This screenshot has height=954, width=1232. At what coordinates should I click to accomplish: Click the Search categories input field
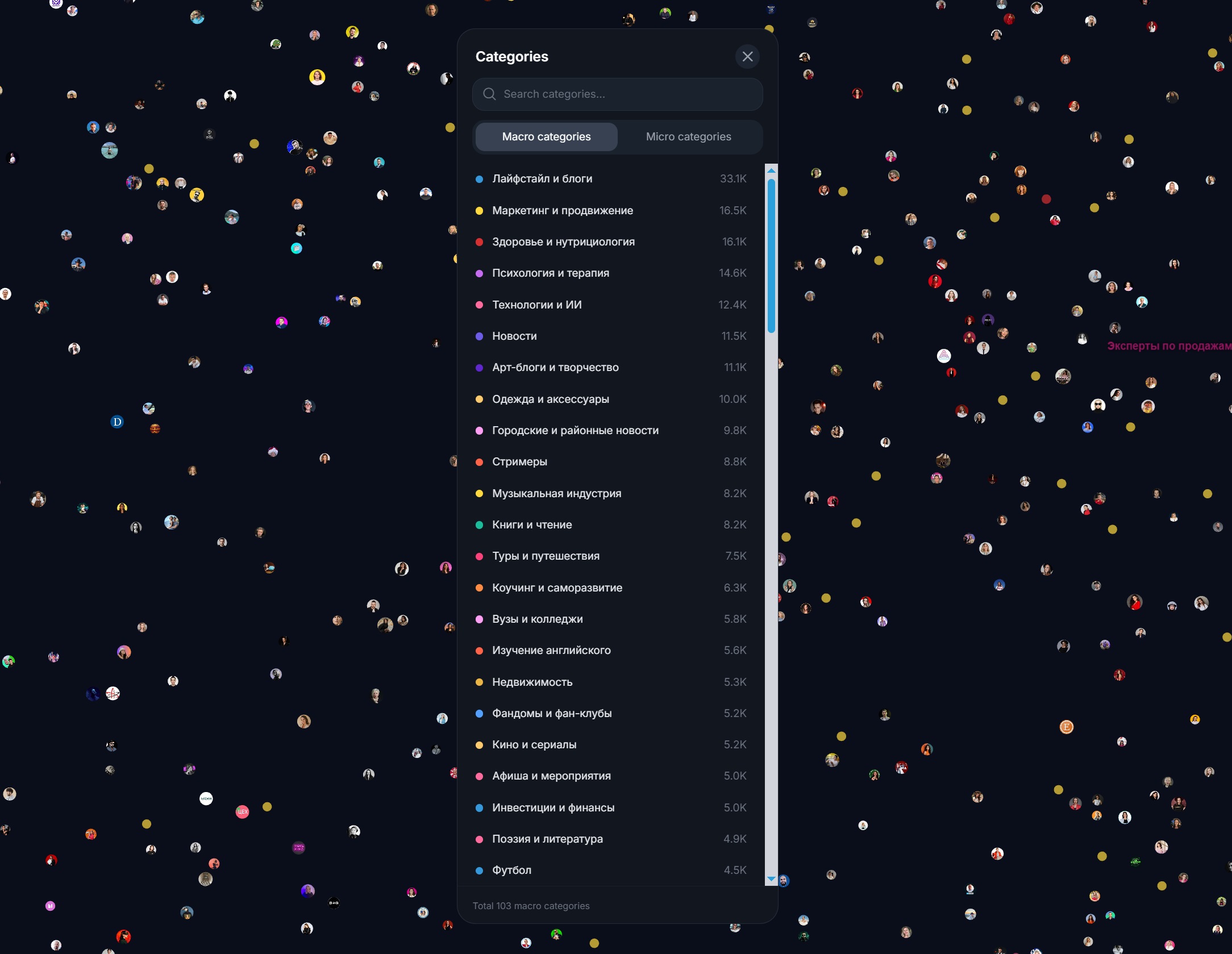coord(617,94)
